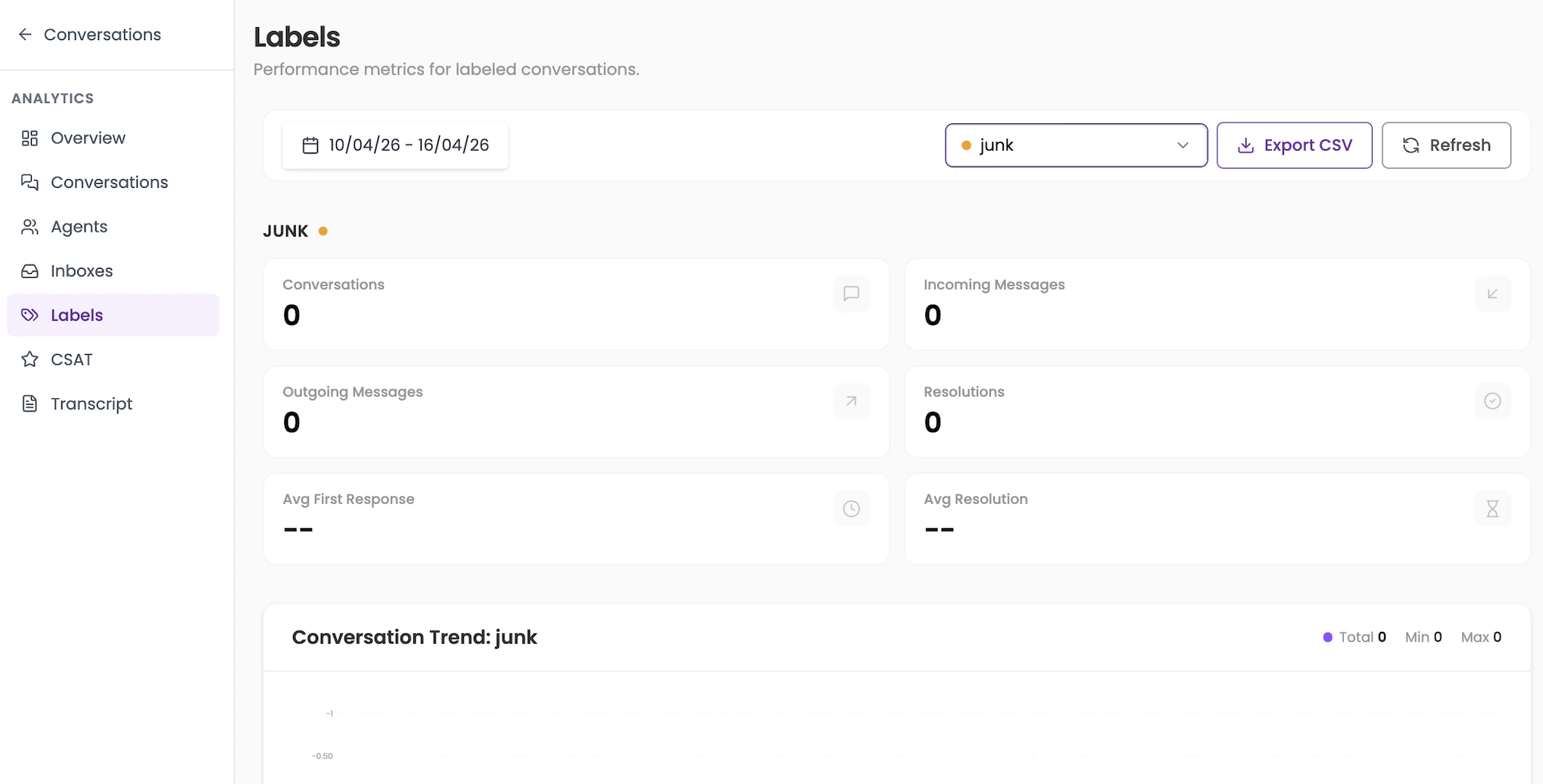The width and height of the screenshot is (1543, 784).
Task: Expand the label selector chevron
Action: pos(1183,145)
